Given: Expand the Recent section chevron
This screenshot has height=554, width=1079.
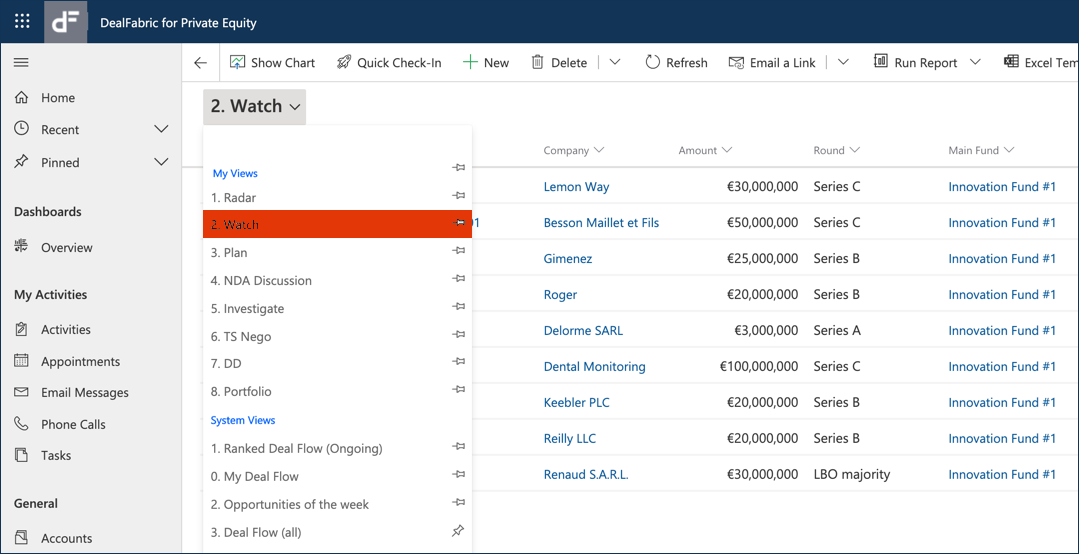Looking at the screenshot, I should (161, 129).
